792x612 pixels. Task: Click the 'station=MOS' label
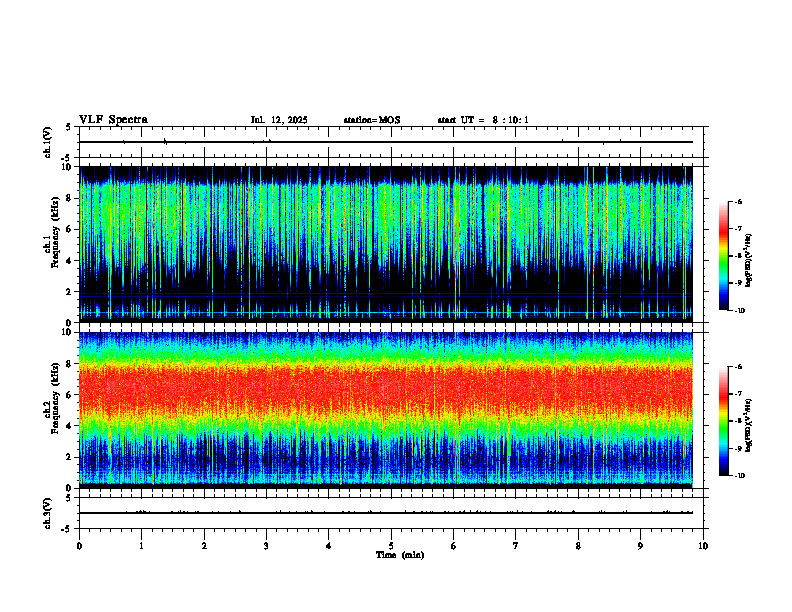(372, 120)
